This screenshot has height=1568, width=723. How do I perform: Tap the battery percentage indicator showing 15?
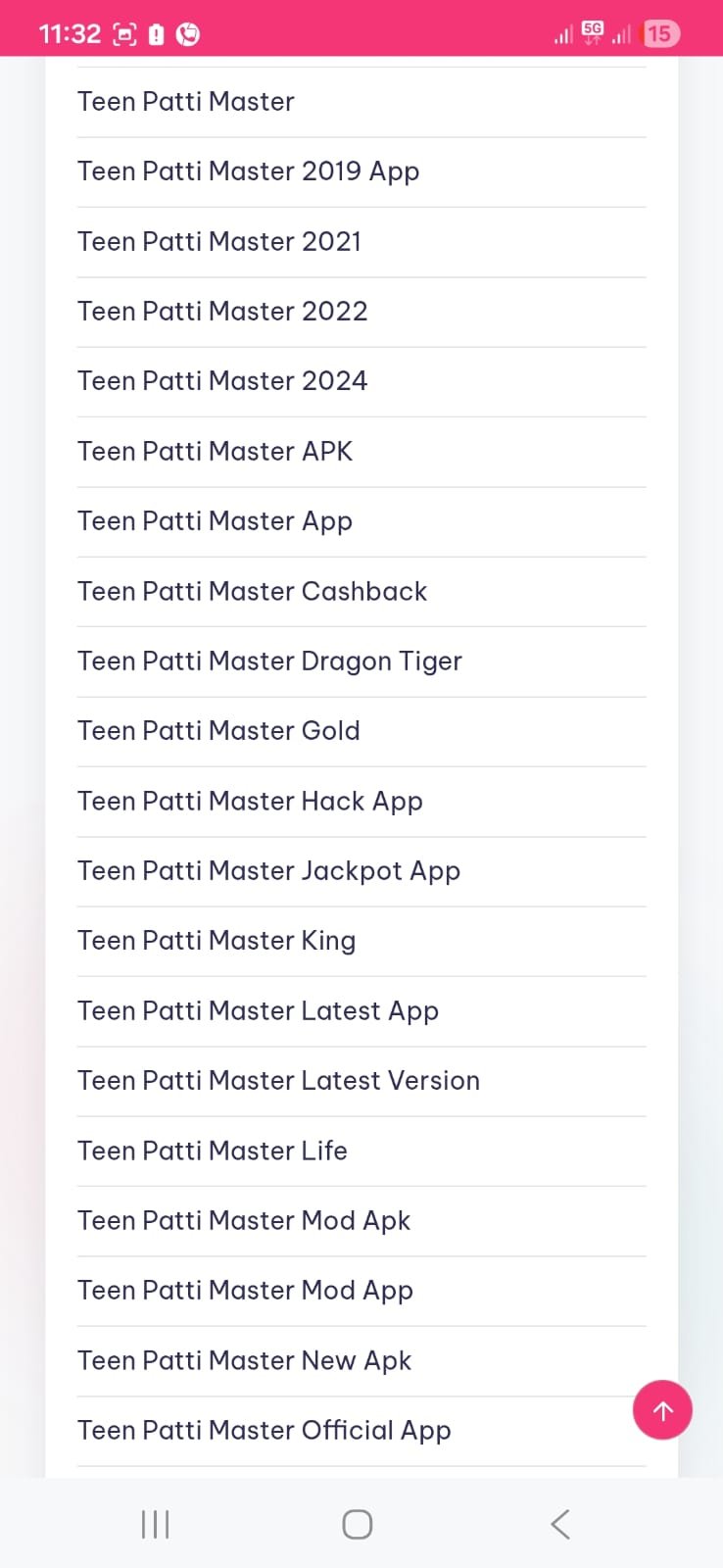[661, 32]
